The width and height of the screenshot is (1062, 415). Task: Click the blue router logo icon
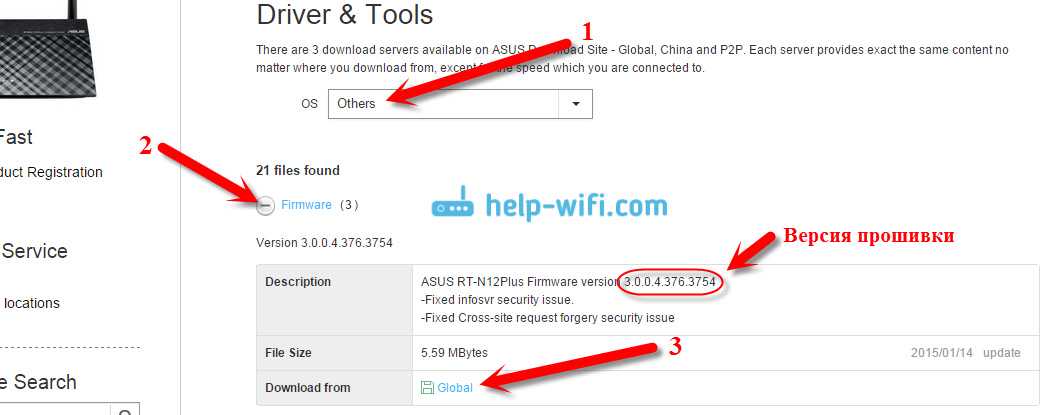coord(453,204)
